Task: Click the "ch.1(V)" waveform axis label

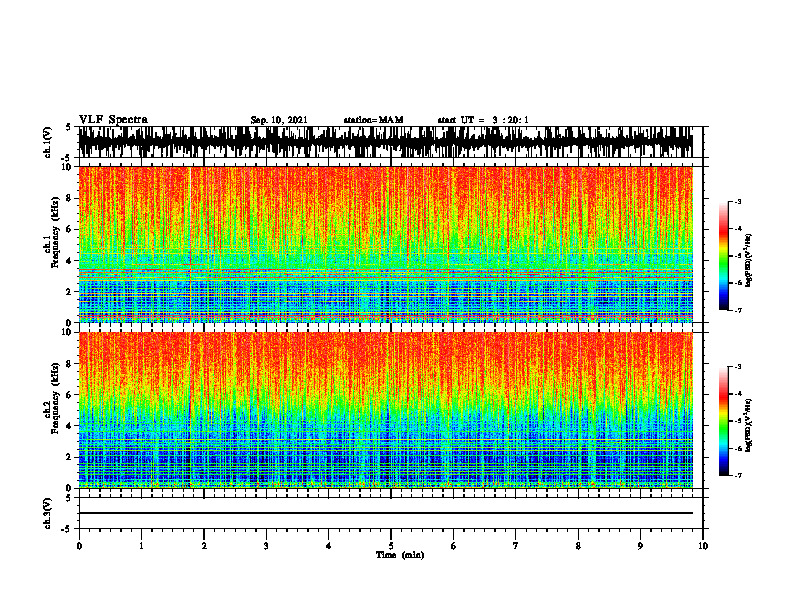Action: 48,142
